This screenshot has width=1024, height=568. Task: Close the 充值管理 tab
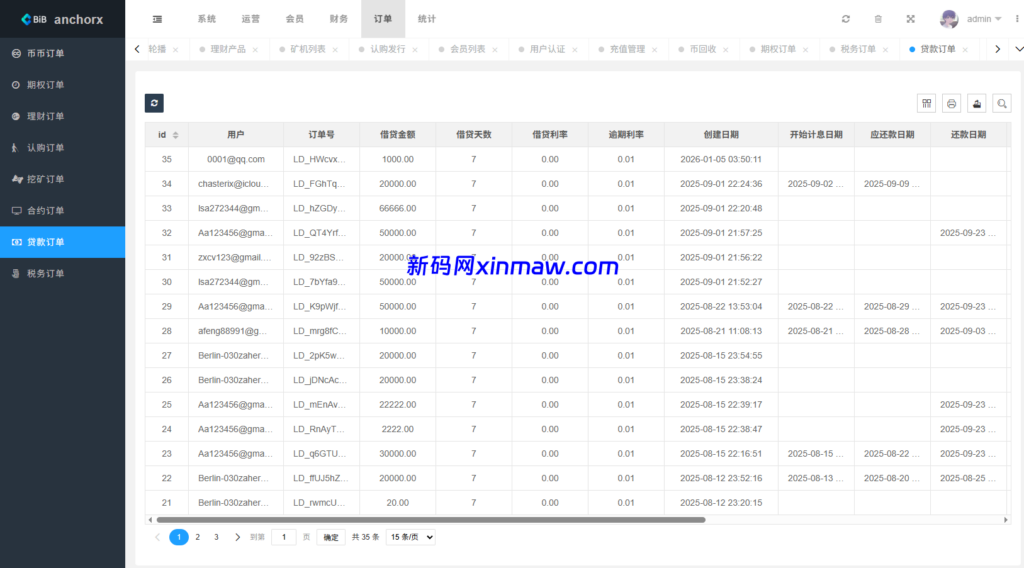click(654, 50)
